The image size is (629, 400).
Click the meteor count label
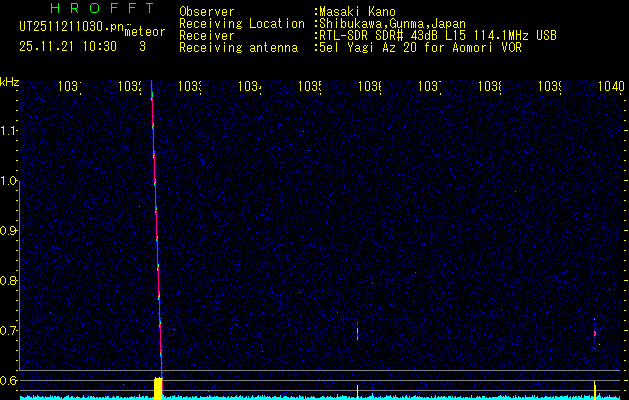144,32
